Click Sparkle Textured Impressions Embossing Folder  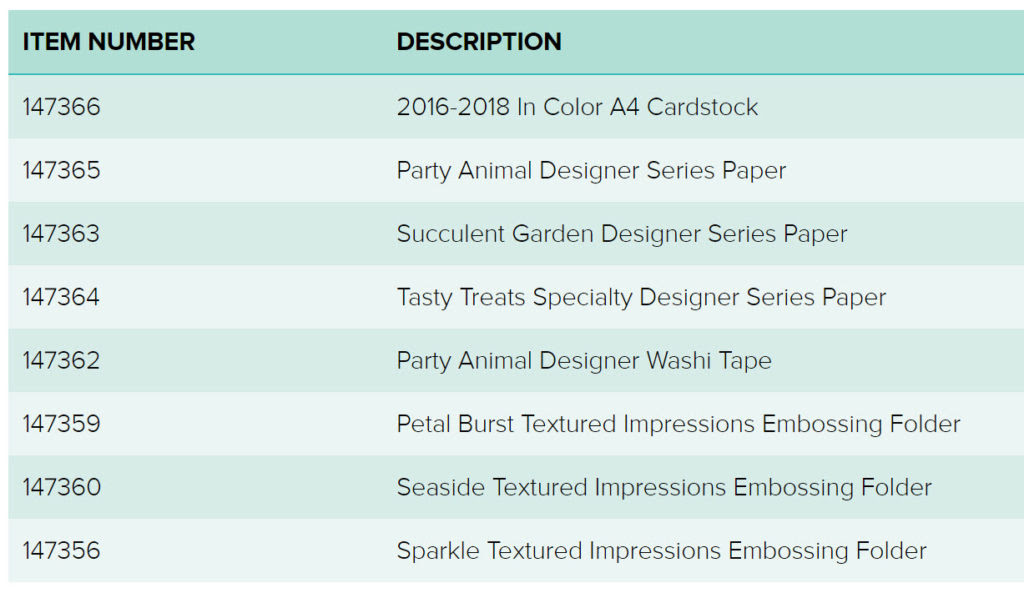(662, 551)
